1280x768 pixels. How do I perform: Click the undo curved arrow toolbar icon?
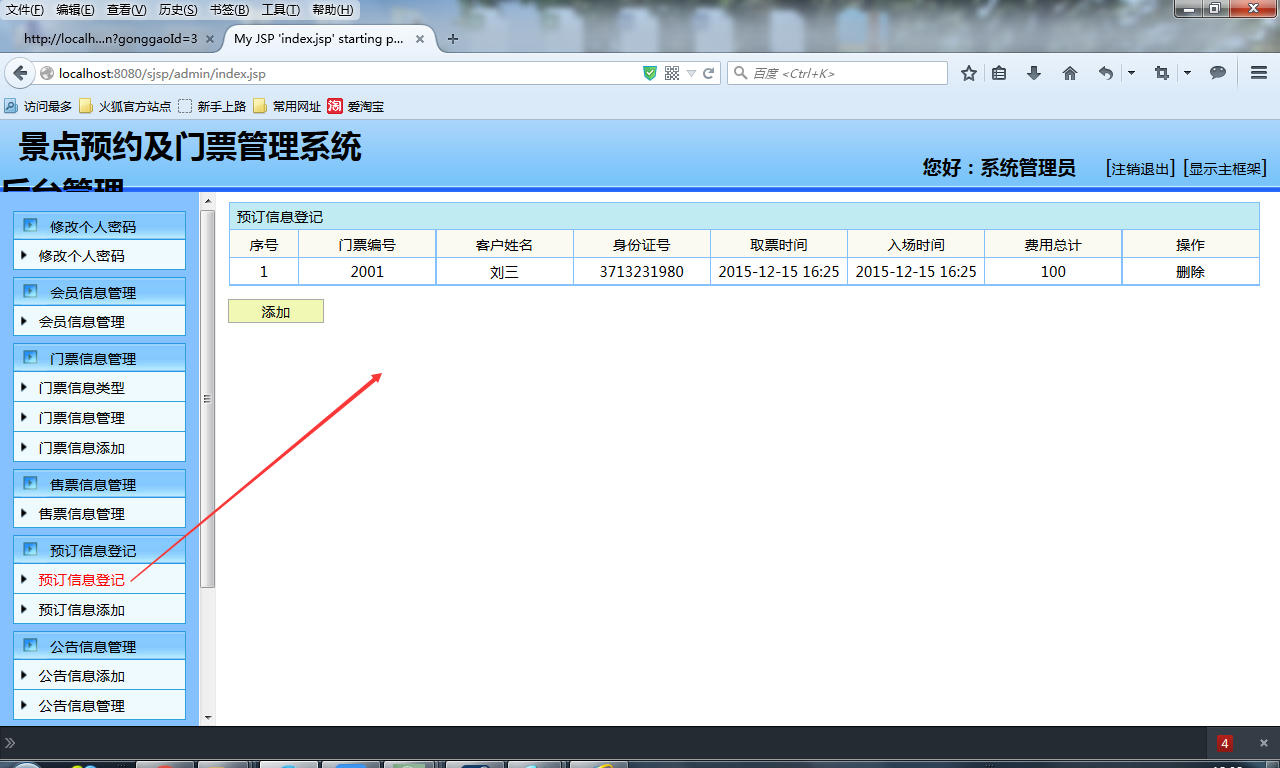1105,73
